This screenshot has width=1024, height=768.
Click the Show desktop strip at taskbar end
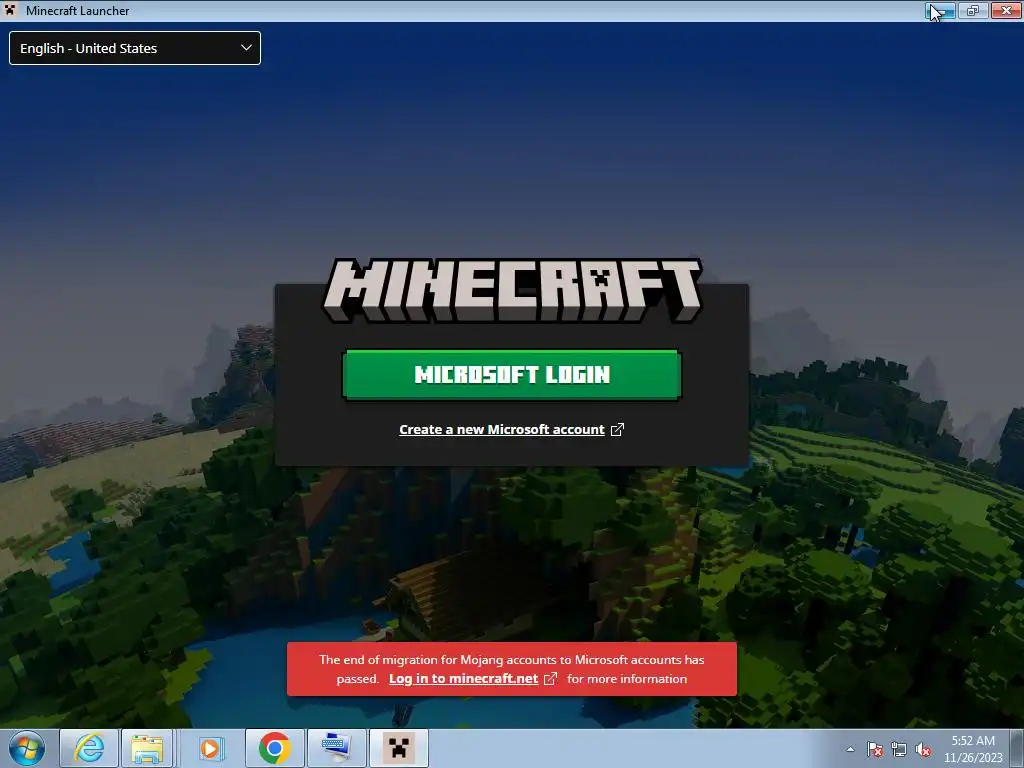tap(1017, 748)
